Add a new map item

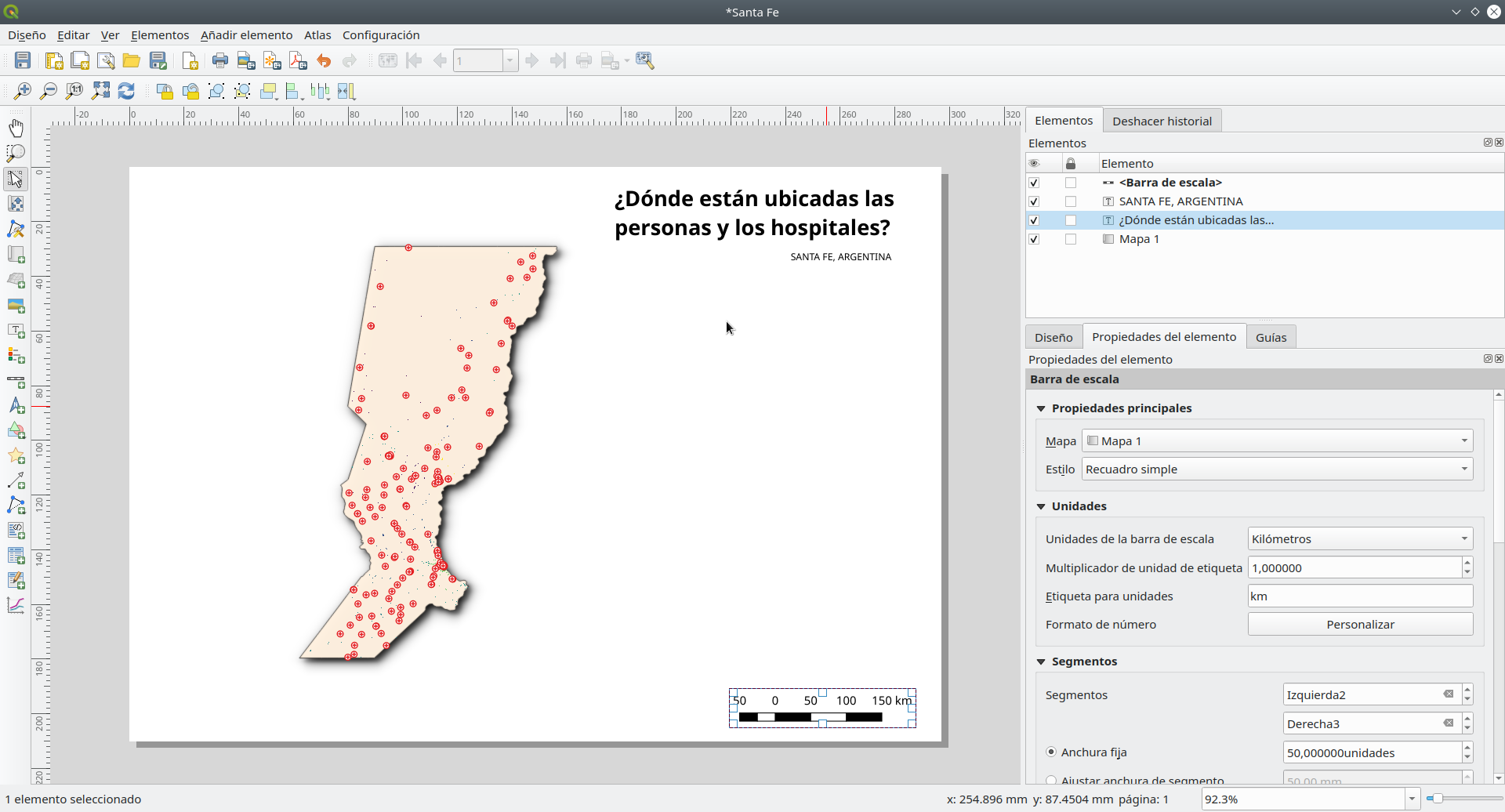tap(16, 255)
